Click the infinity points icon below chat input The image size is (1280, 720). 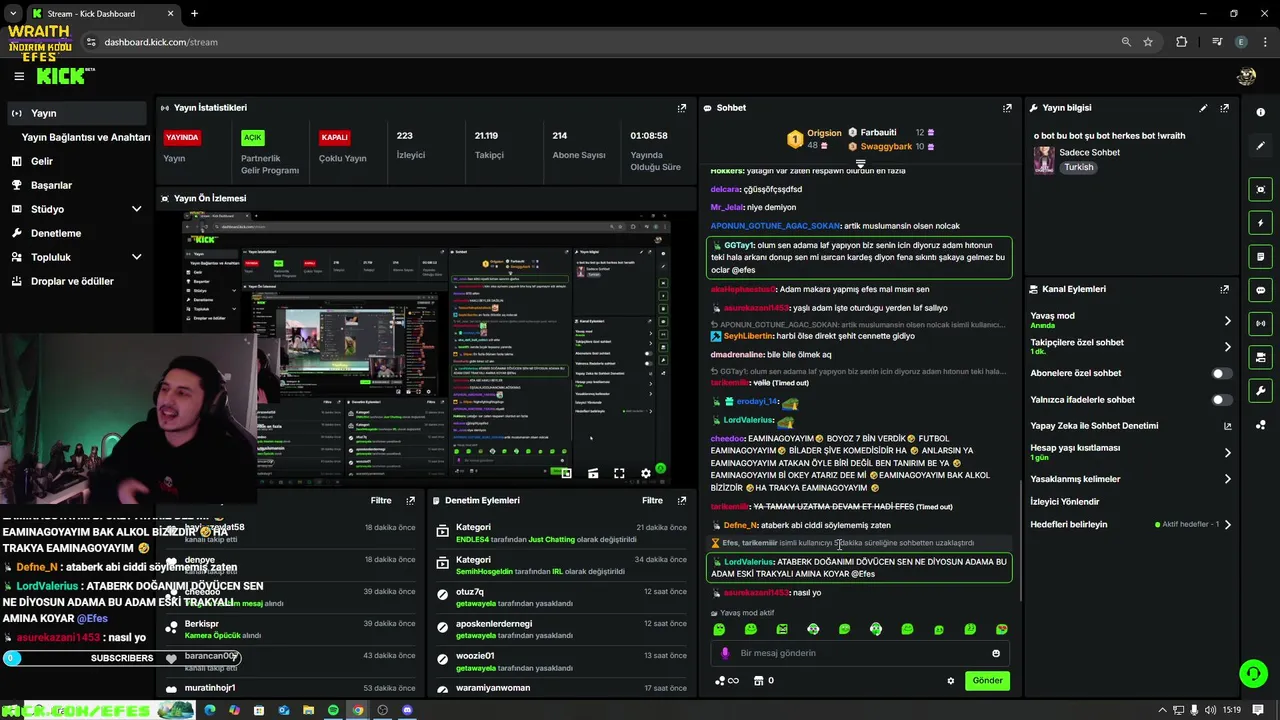pyautogui.click(x=727, y=681)
